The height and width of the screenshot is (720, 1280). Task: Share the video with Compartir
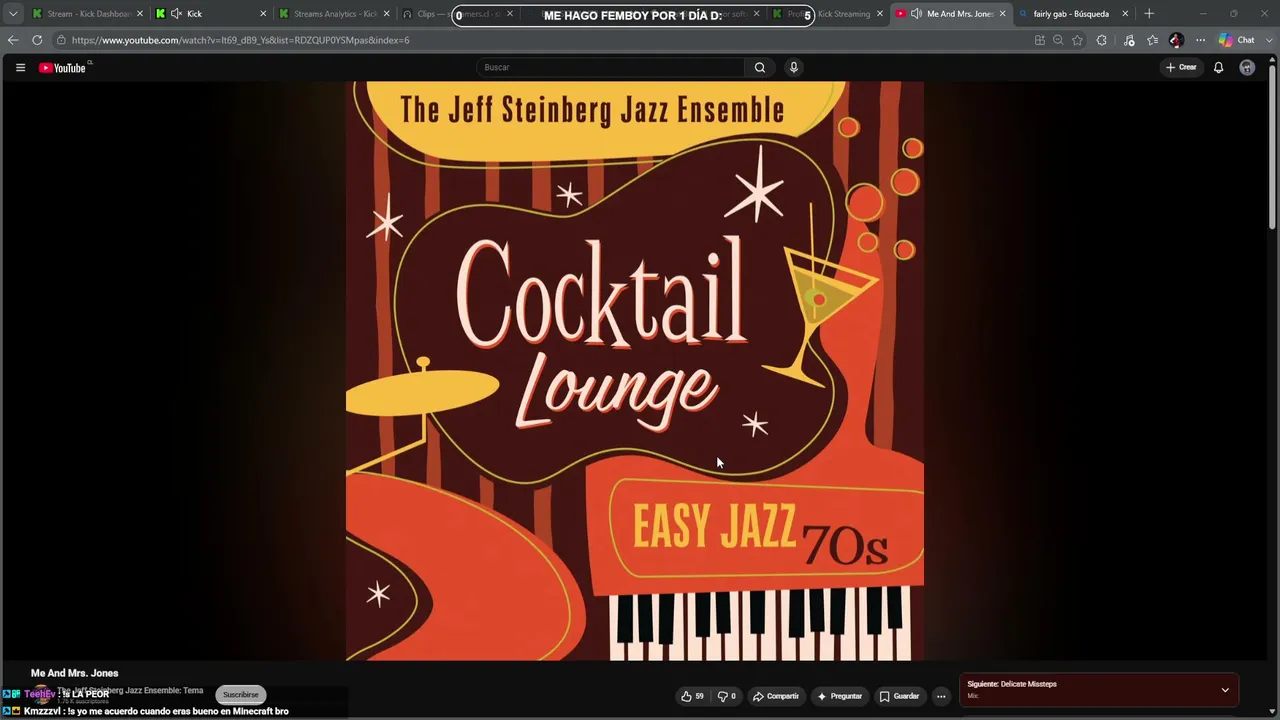[776, 696]
